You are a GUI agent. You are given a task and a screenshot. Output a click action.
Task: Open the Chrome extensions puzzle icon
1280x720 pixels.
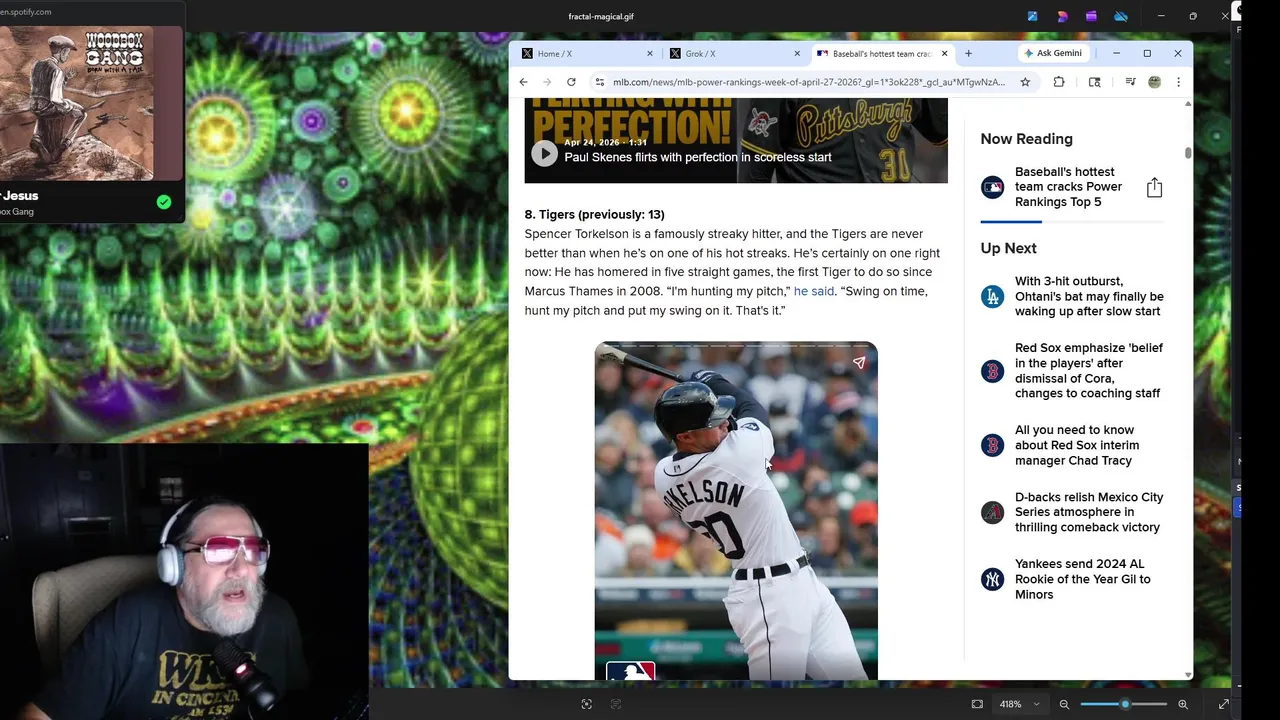1059,82
